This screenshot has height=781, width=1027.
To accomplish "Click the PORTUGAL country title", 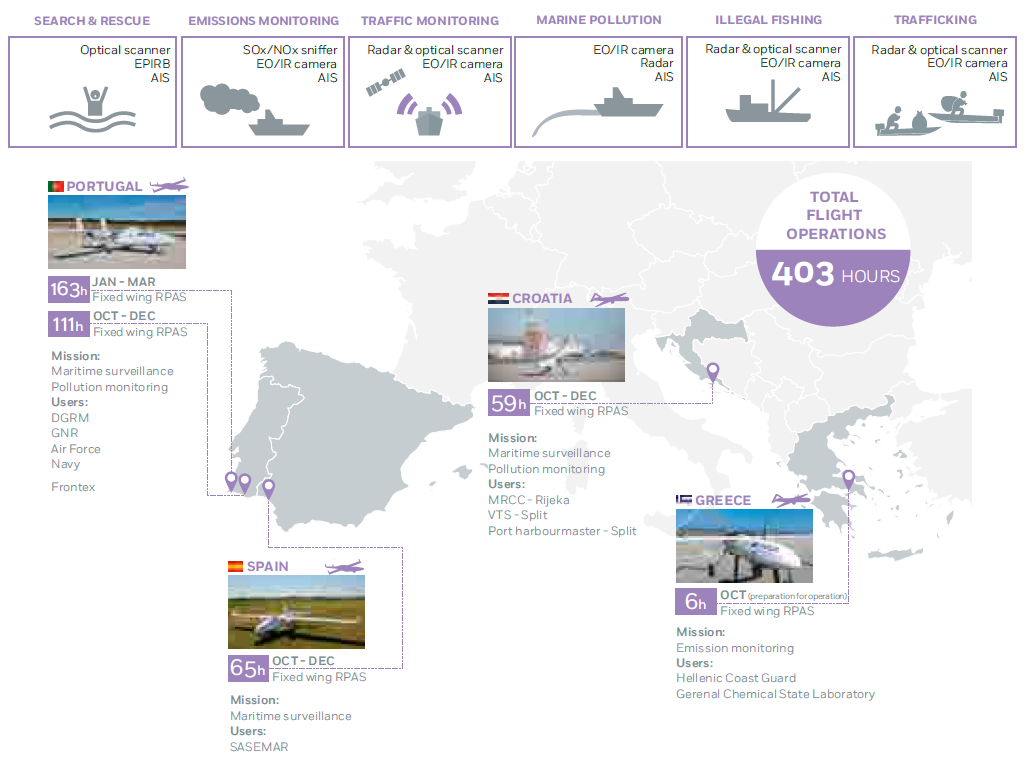I will coord(104,187).
